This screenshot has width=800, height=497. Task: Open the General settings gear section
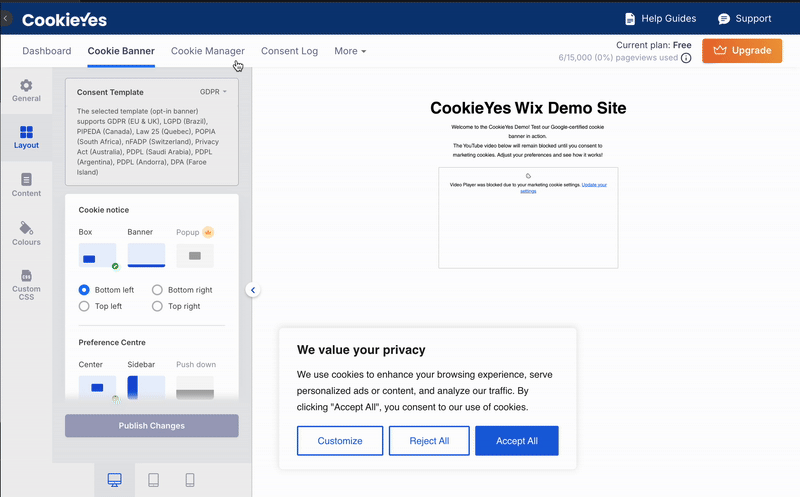[x=26, y=90]
